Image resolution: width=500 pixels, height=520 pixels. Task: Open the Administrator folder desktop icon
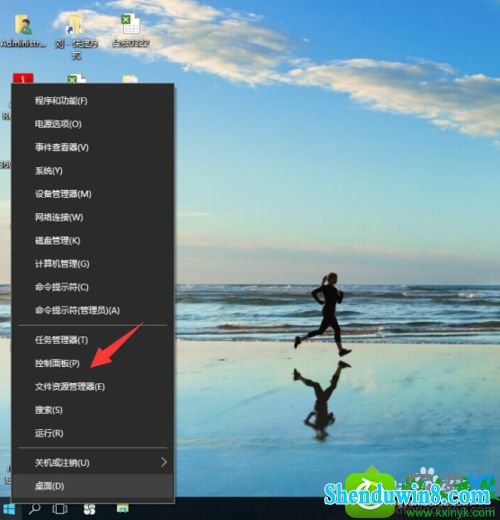pos(23,31)
